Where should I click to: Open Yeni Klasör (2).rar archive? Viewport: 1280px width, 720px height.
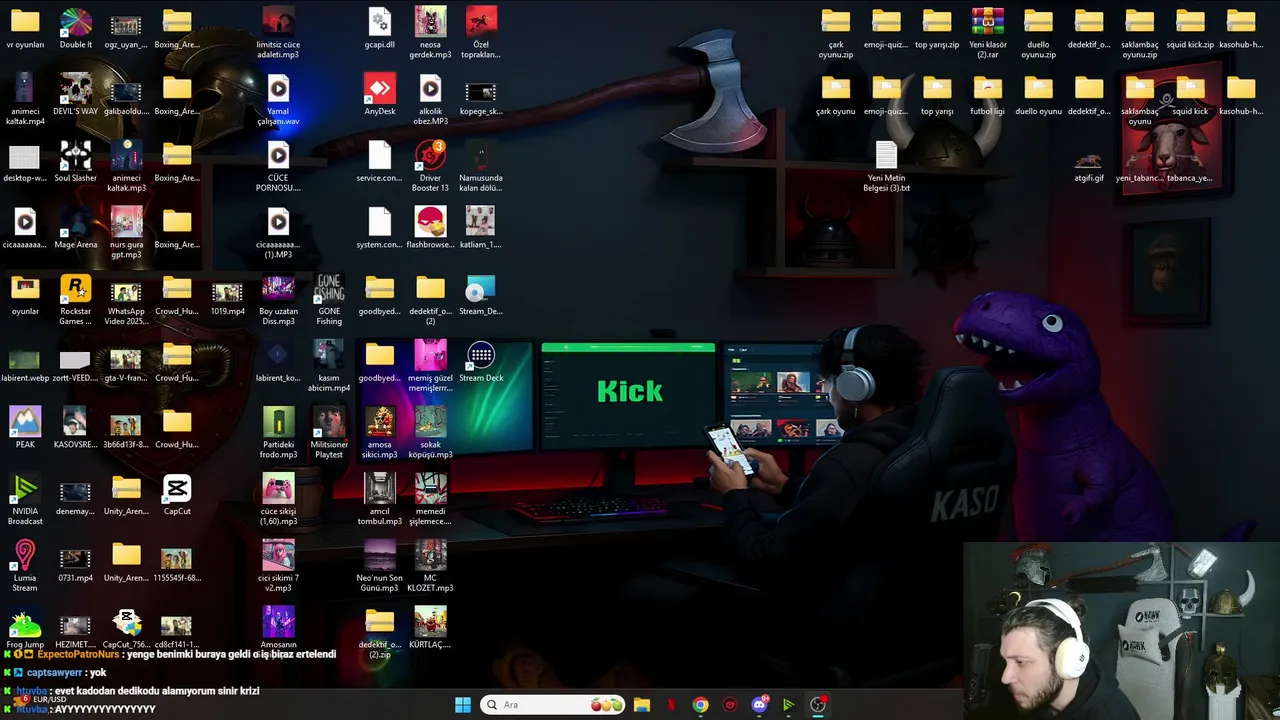(988, 34)
